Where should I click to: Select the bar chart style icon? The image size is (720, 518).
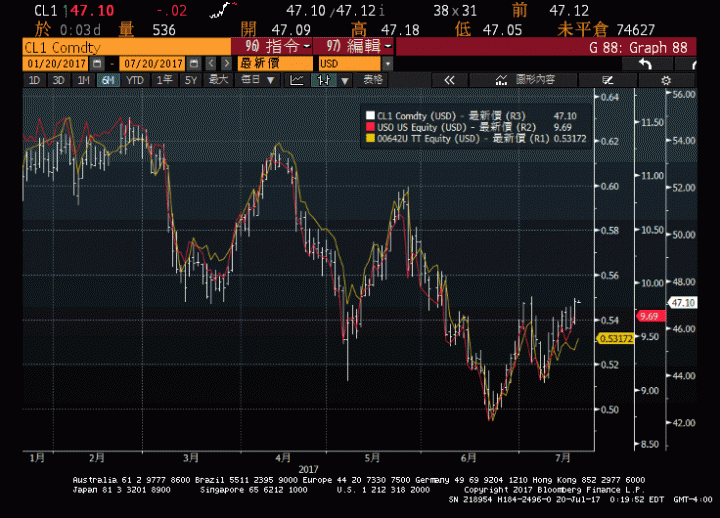pyautogui.click(x=324, y=80)
